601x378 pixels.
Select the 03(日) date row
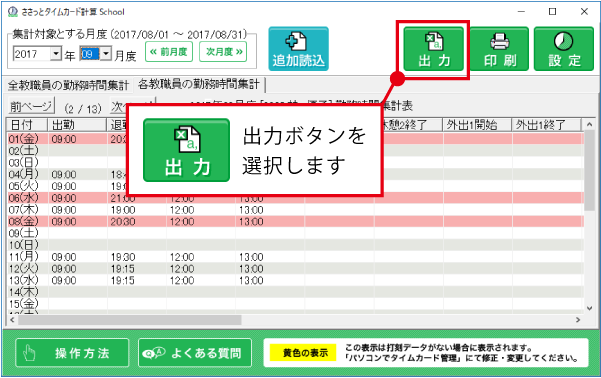click(x=296, y=163)
